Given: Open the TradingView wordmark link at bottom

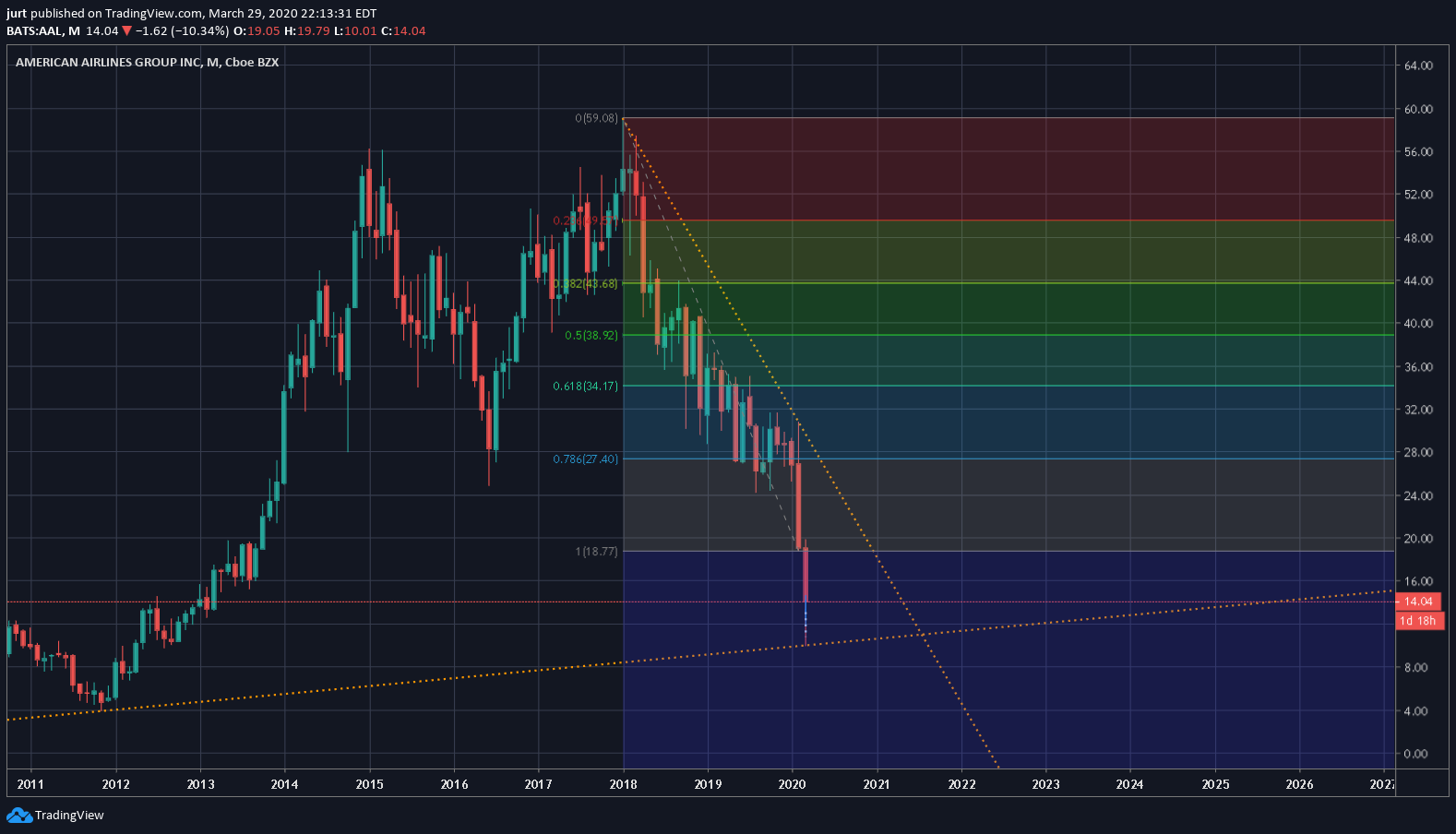Looking at the screenshot, I should [x=69, y=816].
